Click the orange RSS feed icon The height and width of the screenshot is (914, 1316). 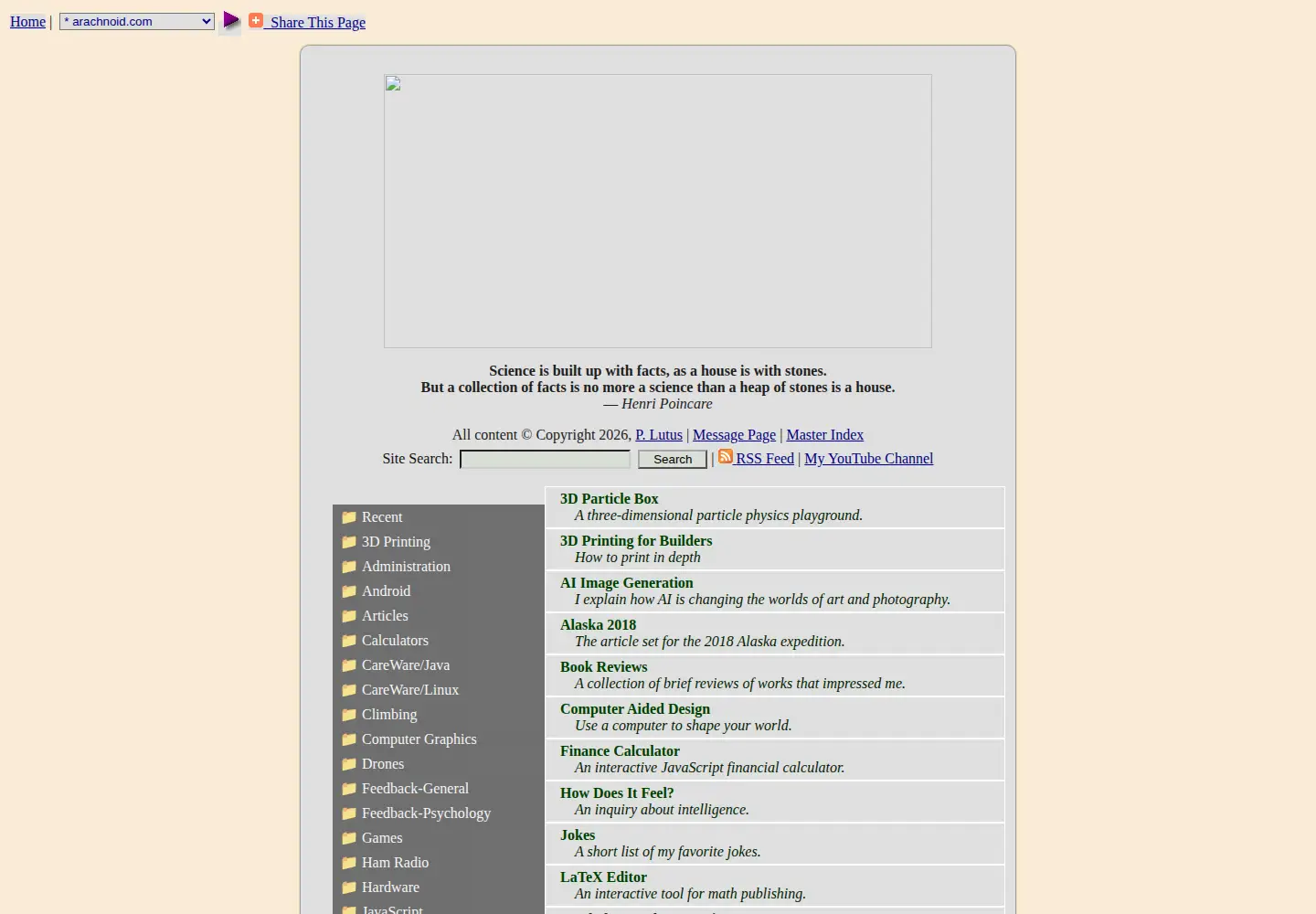point(726,456)
